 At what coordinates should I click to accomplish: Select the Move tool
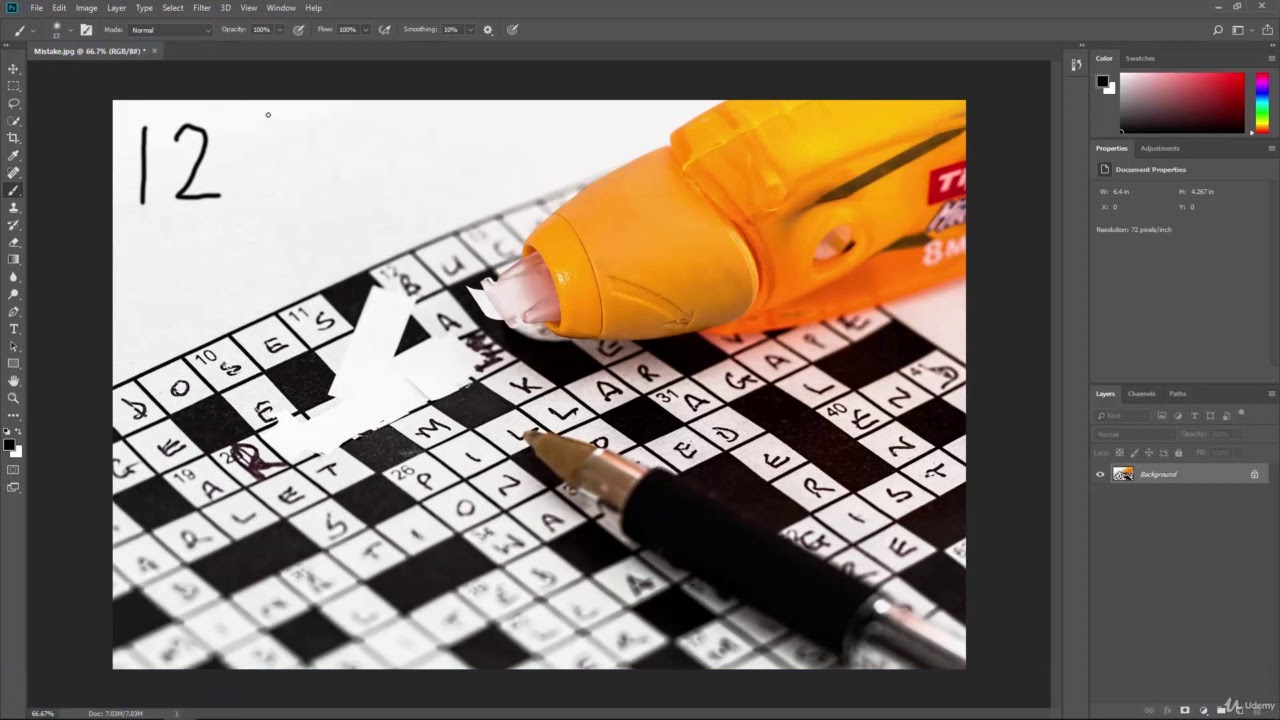[14, 69]
